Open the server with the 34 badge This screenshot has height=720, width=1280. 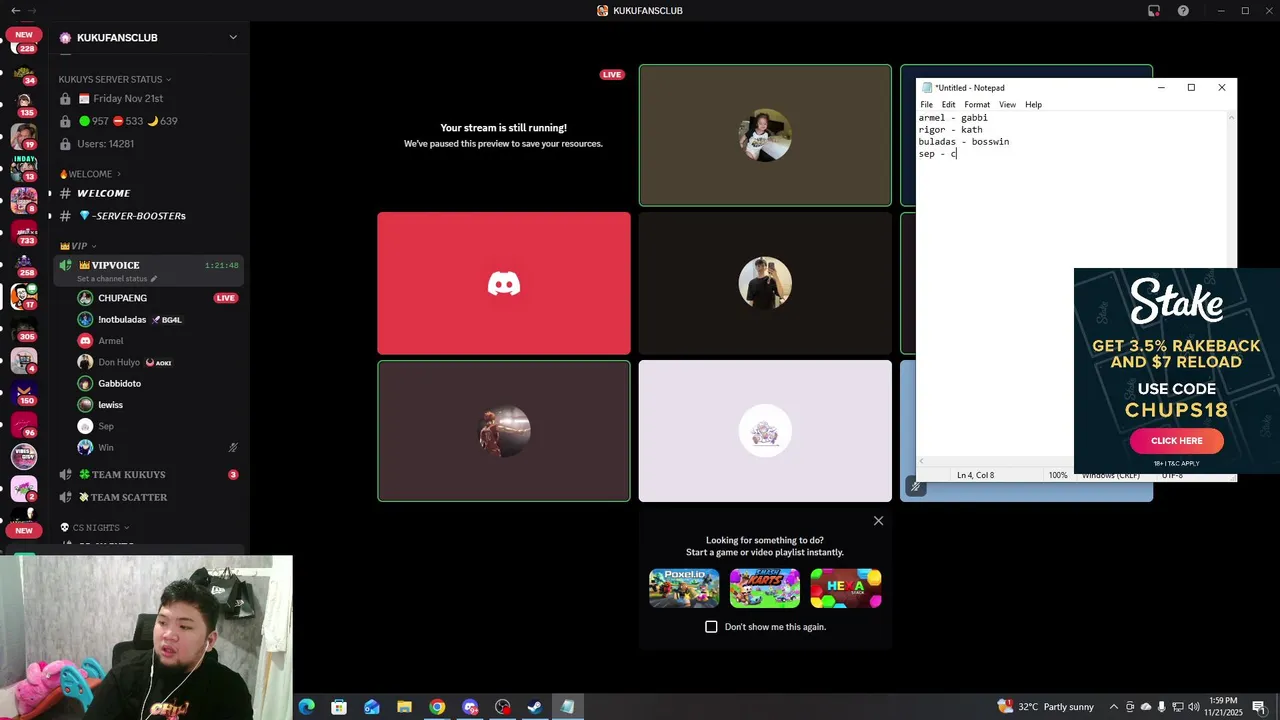(x=24, y=74)
